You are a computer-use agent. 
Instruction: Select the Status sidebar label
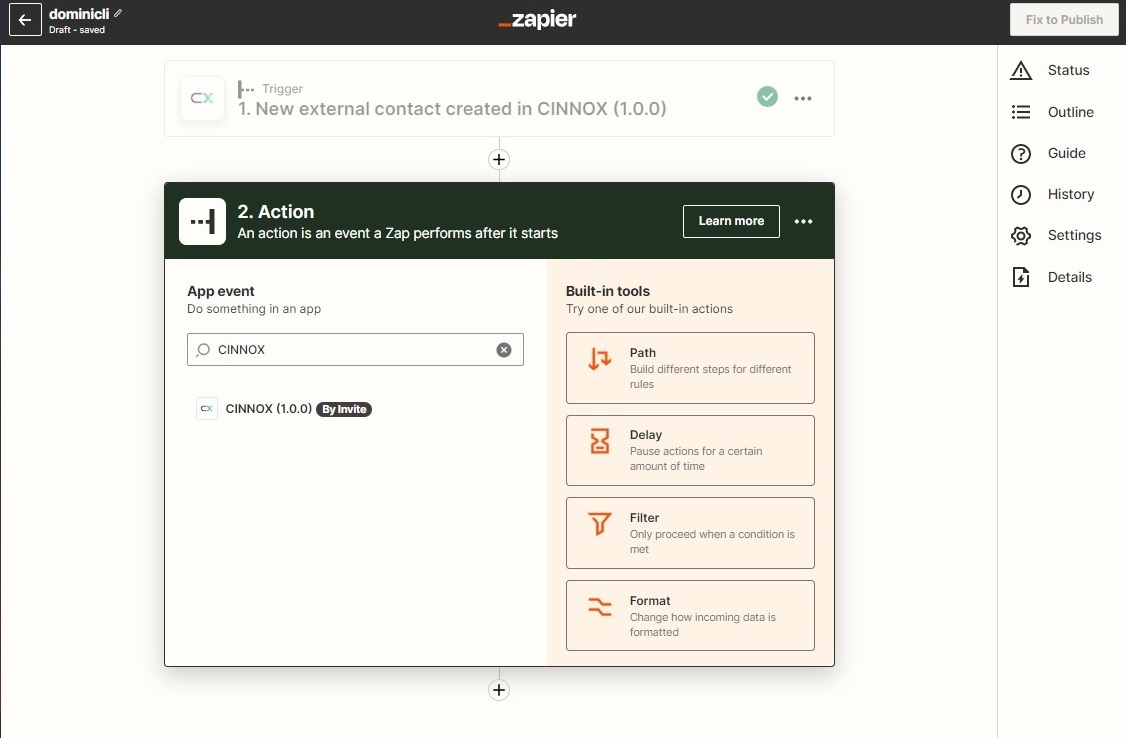[1068, 70]
